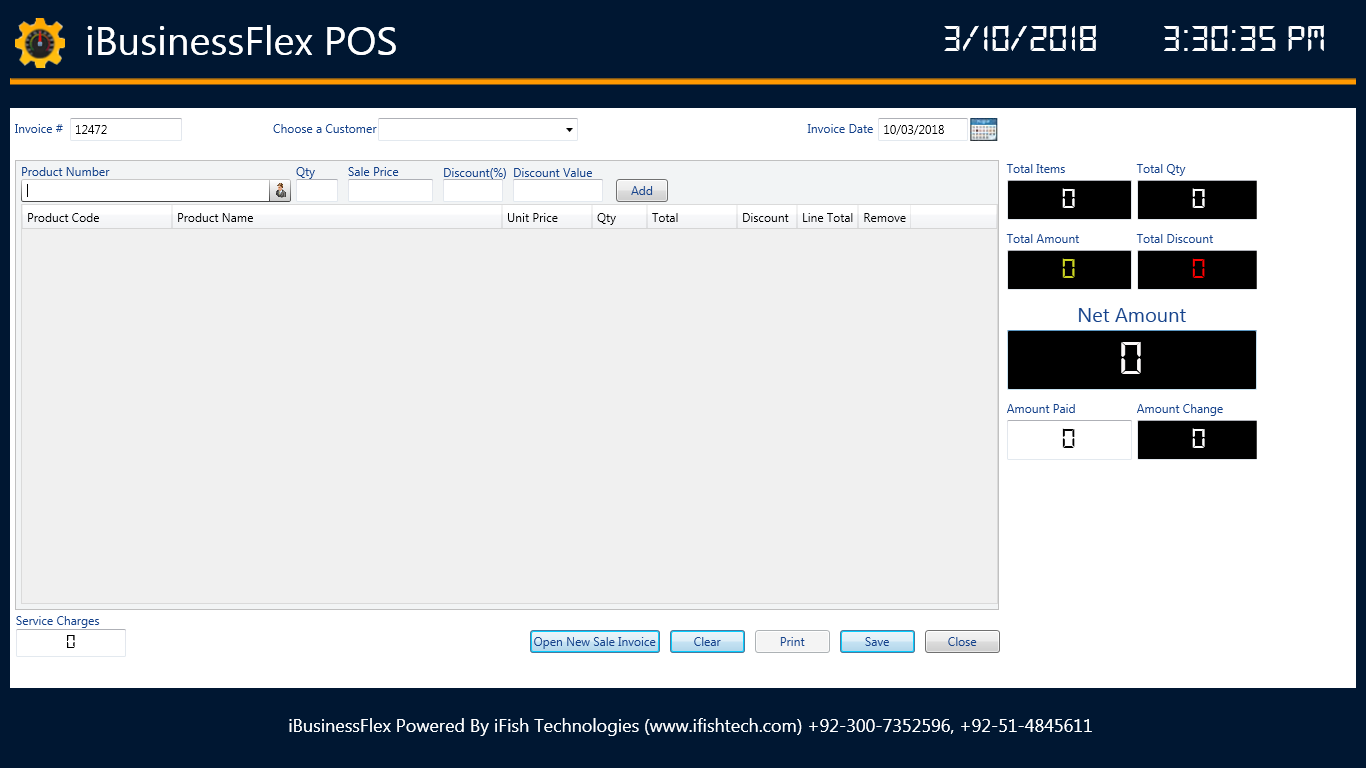Click the Qty column header in grid
Screen dimensions: 1366x768
tap(620, 218)
